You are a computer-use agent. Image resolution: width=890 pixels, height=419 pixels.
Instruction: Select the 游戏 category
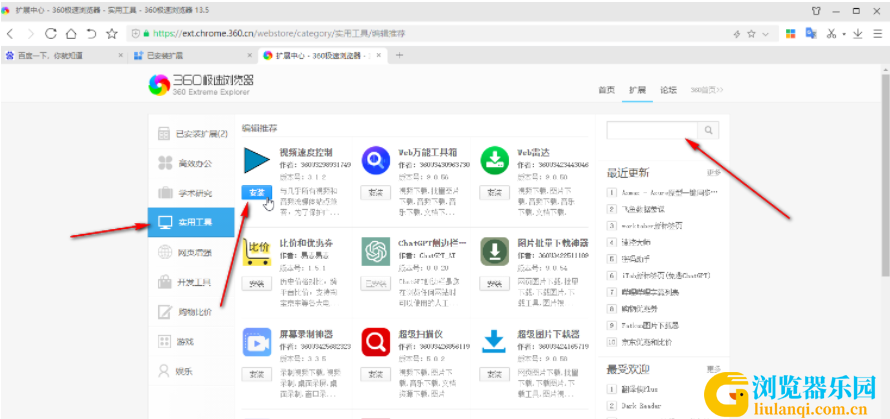191,341
